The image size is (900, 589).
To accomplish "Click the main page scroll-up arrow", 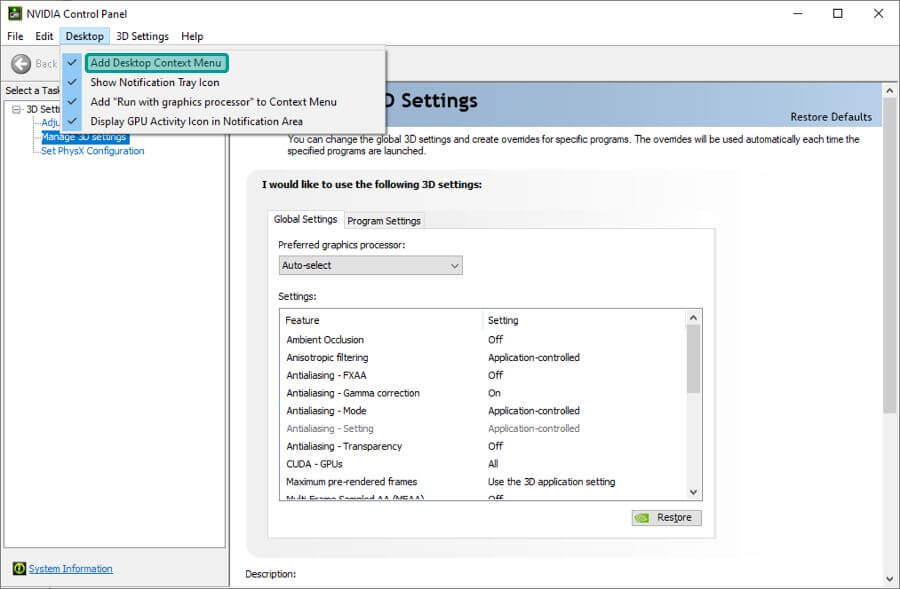I will 890,90.
